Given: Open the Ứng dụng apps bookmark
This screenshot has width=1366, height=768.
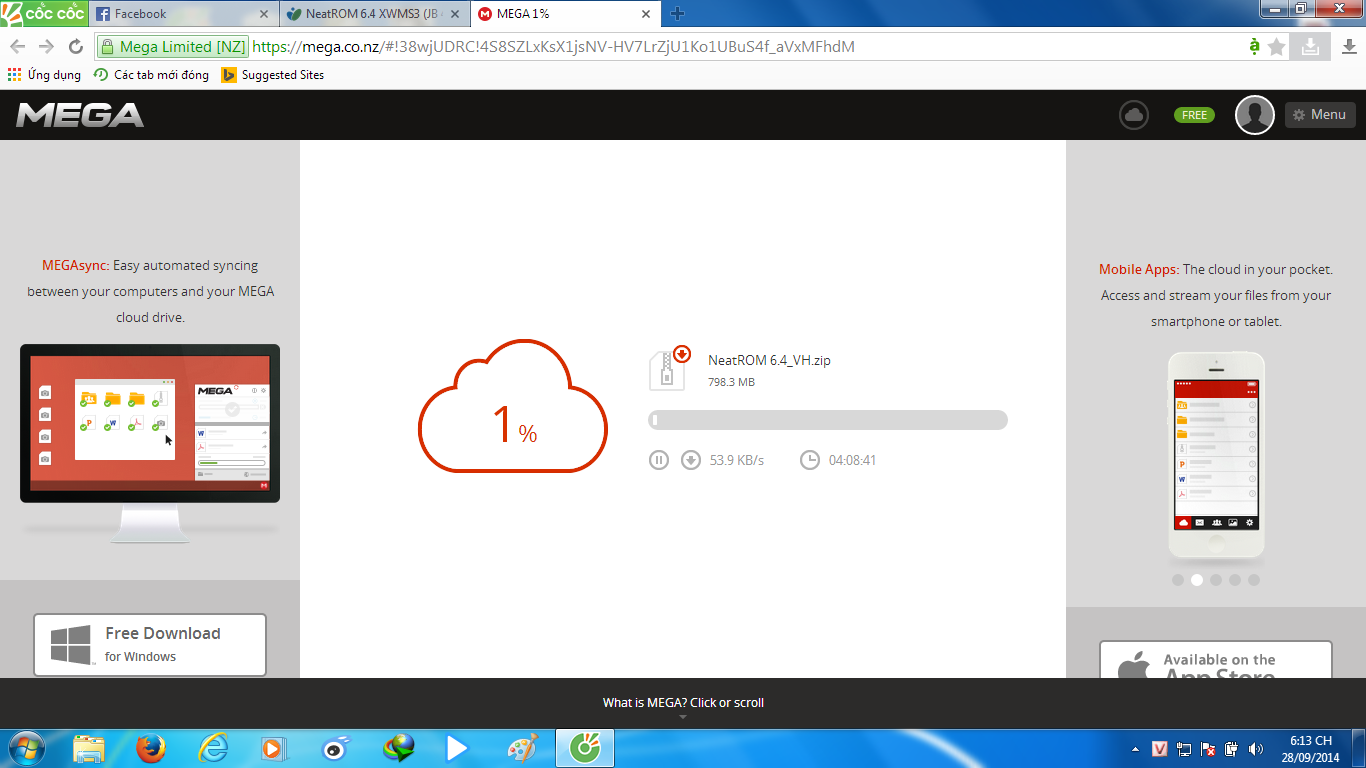Looking at the screenshot, I should coord(44,75).
